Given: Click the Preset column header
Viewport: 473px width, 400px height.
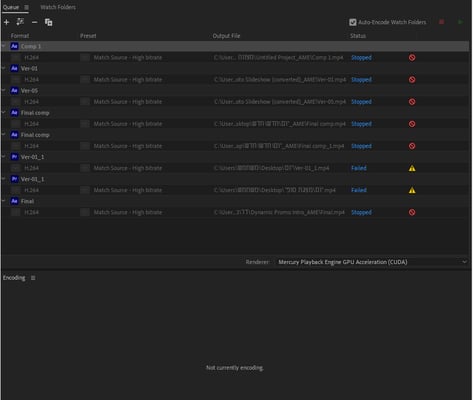Looking at the screenshot, I should (x=88, y=36).
